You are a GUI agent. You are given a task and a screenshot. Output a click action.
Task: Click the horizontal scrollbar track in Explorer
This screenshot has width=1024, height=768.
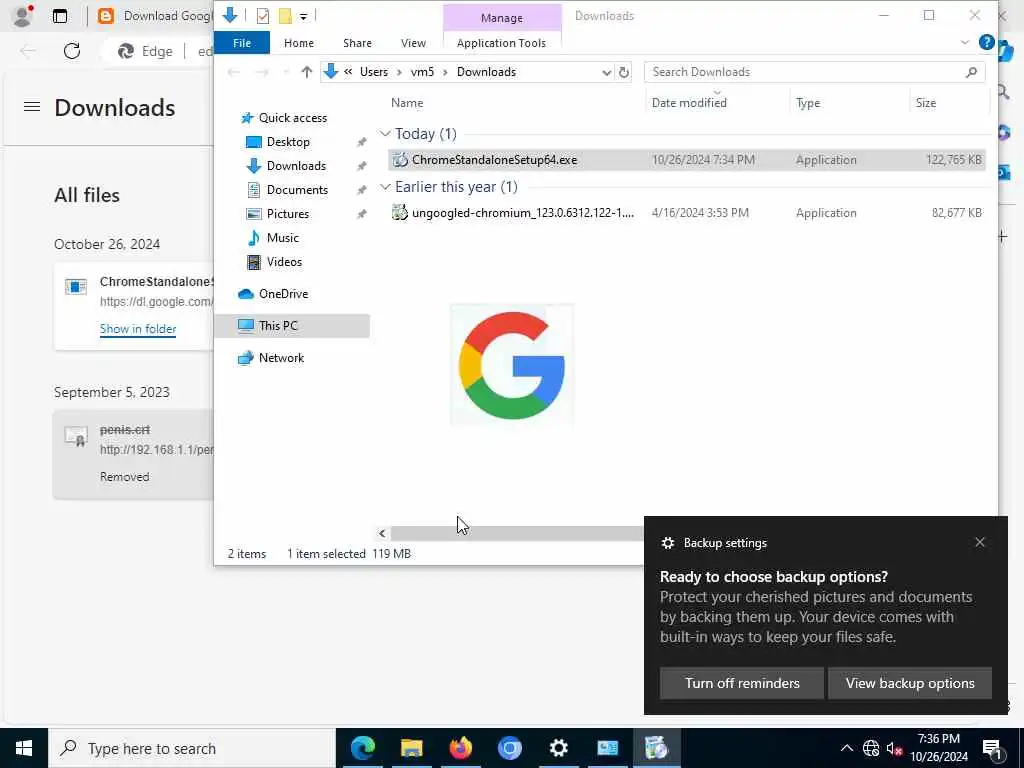(516, 534)
